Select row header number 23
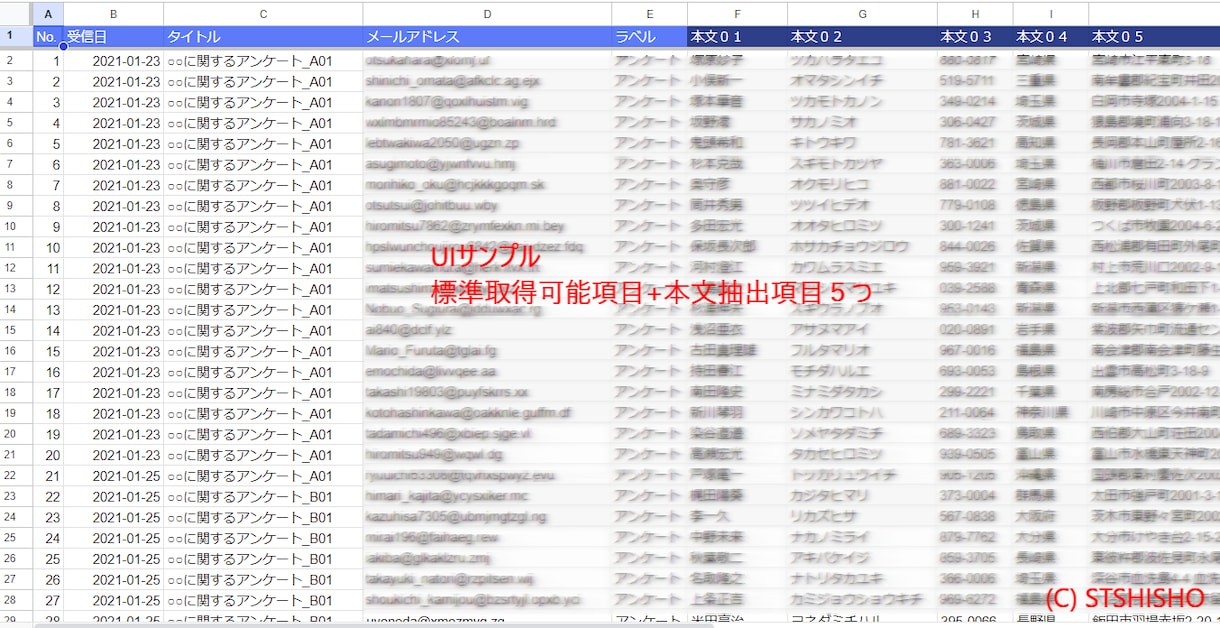The height and width of the screenshot is (628, 1220). [16, 496]
